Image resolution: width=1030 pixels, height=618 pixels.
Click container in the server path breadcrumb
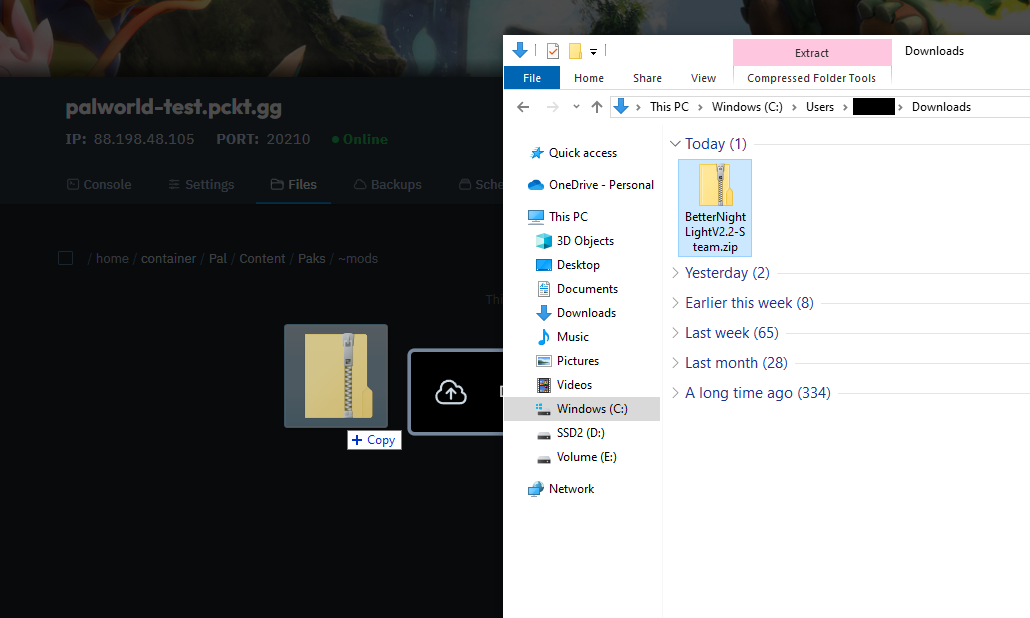[x=168, y=259]
